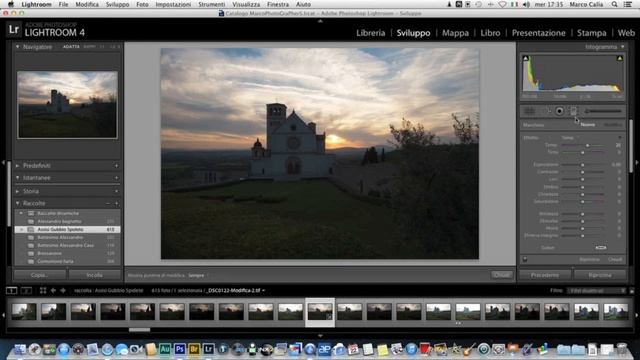
Task: Open the Colore swatch box
Action: (x=600, y=247)
